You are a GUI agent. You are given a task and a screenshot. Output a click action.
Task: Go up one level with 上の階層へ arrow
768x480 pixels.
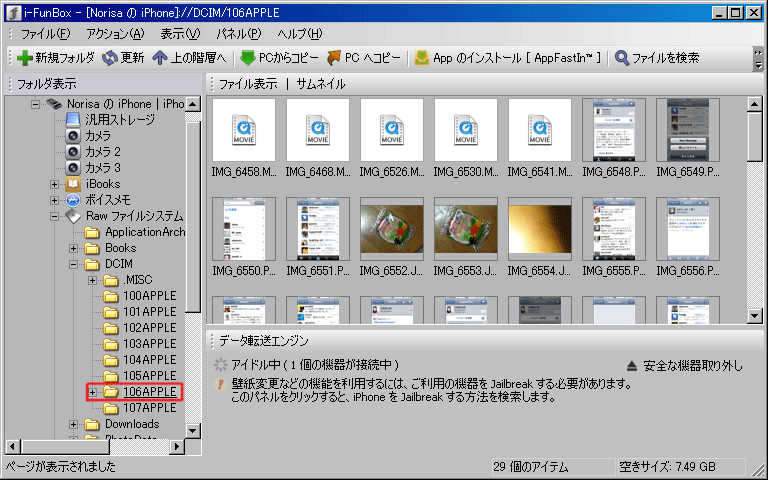(x=160, y=58)
